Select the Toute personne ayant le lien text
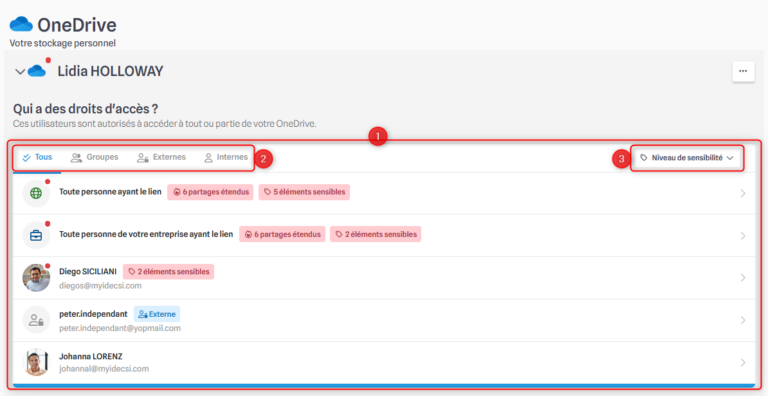Screen dimensions: 768x396 pos(110,192)
